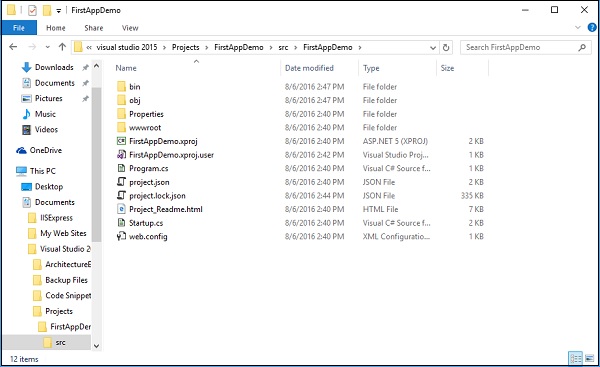Click navigation pane scrollbar down arrow
The height and width of the screenshot is (367, 600).
tap(96, 346)
